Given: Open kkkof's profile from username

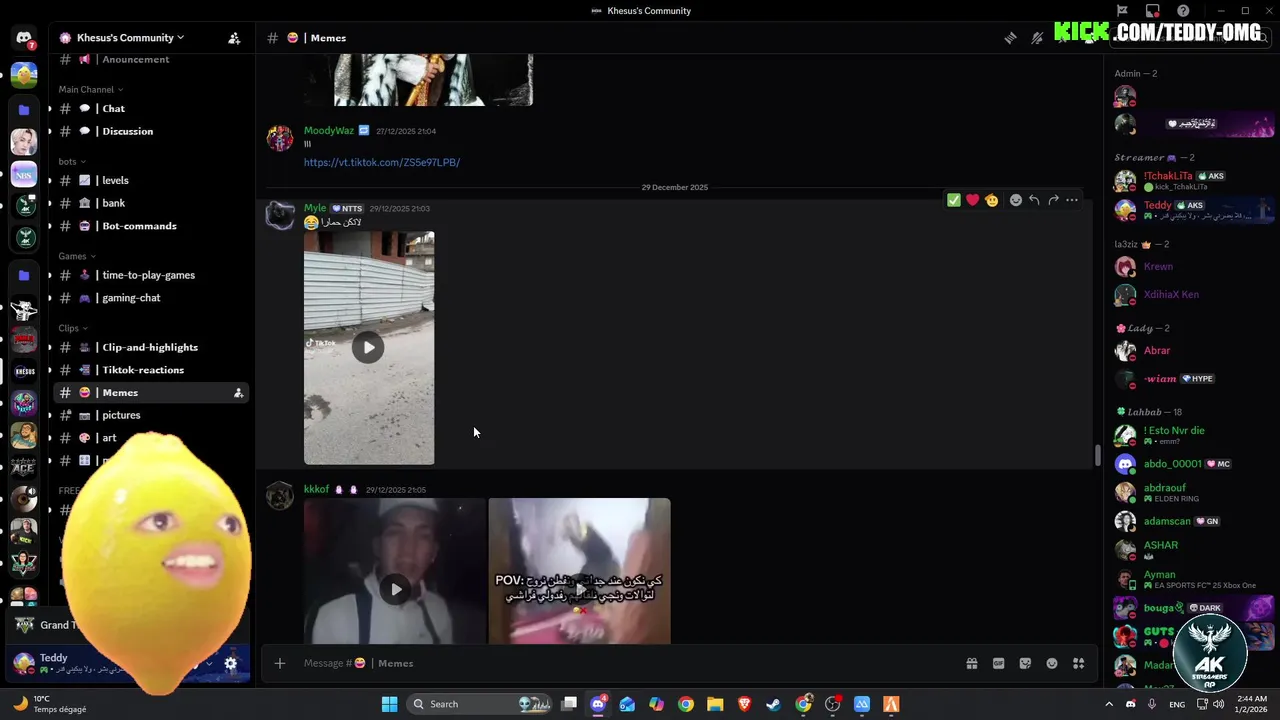Looking at the screenshot, I should (317, 490).
